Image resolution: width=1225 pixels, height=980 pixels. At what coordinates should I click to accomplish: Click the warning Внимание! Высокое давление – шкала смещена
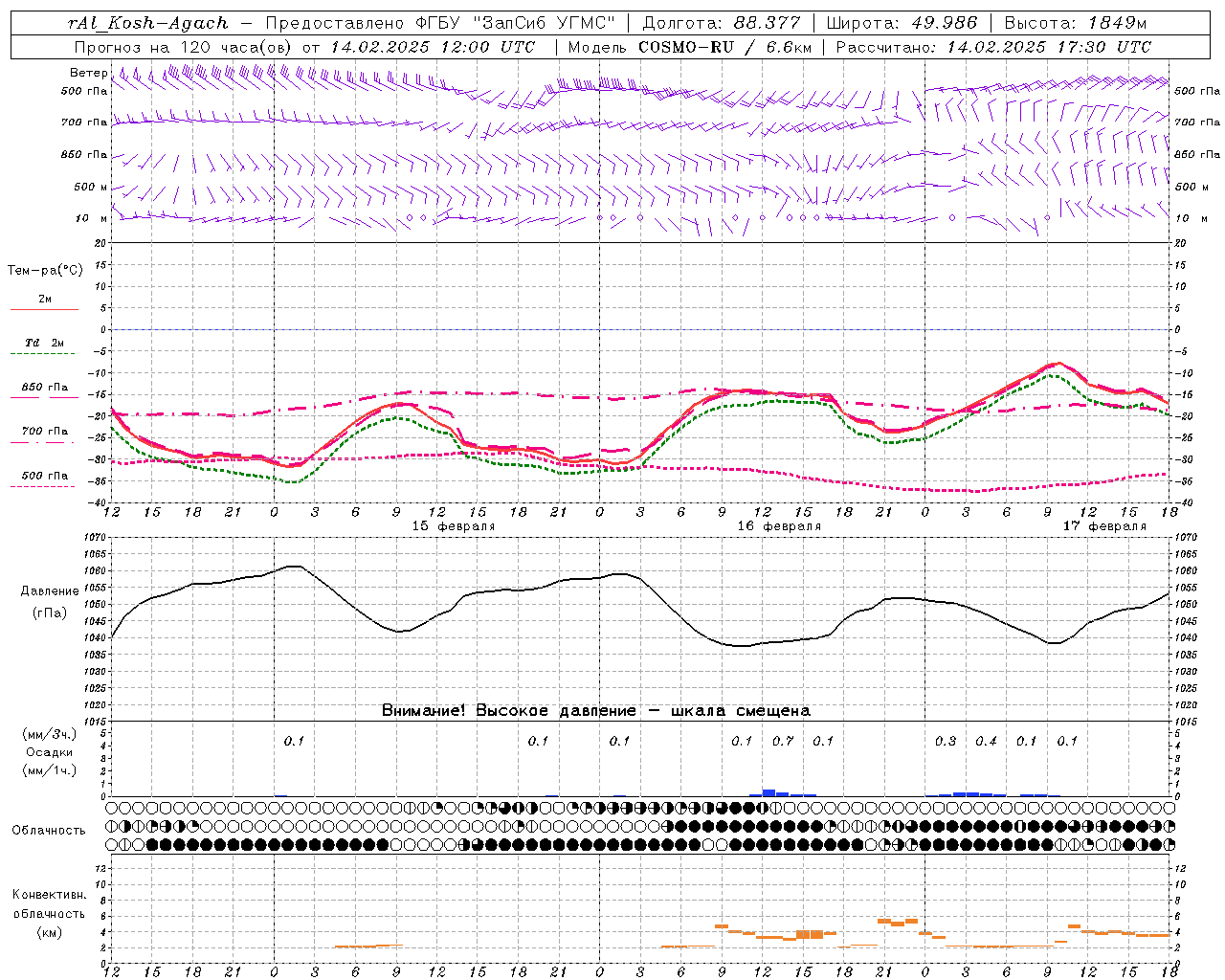[x=596, y=711]
